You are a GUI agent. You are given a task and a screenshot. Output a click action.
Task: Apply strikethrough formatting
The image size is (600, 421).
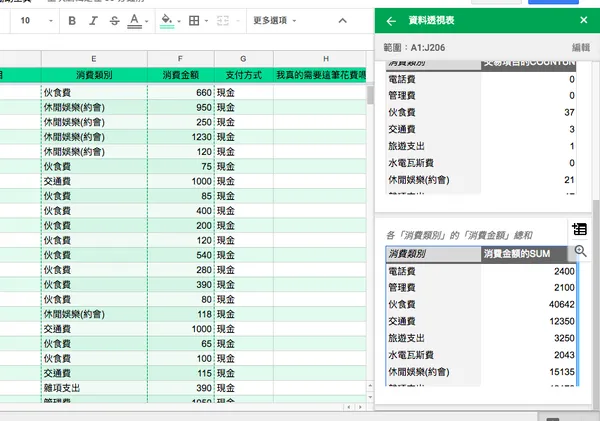point(114,21)
